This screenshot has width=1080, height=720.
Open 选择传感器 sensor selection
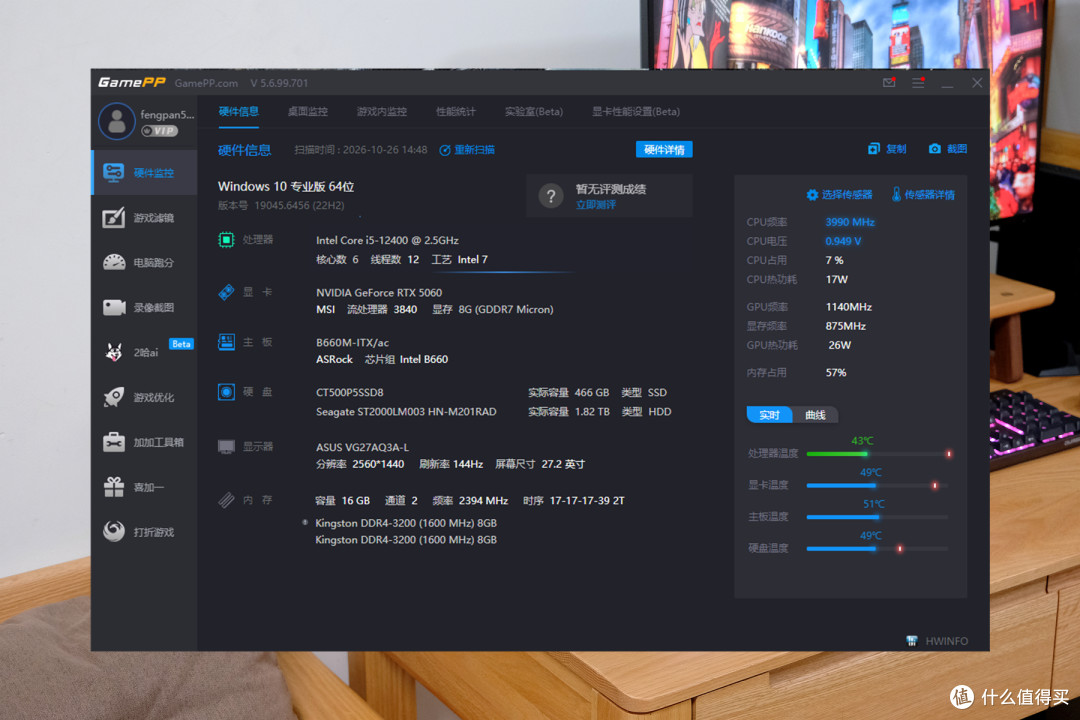(x=839, y=195)
